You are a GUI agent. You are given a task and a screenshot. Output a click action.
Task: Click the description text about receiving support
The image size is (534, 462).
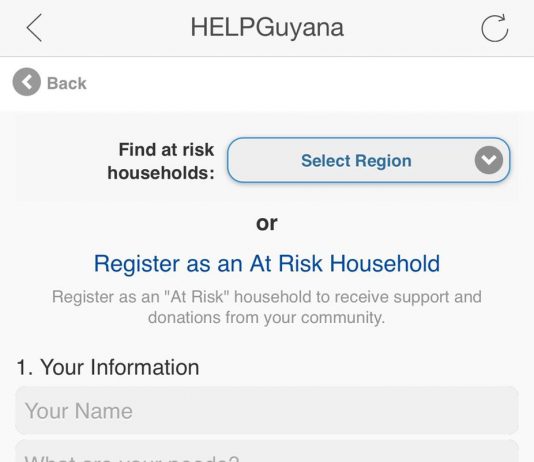pyautogui.click(x=267, y=307)
